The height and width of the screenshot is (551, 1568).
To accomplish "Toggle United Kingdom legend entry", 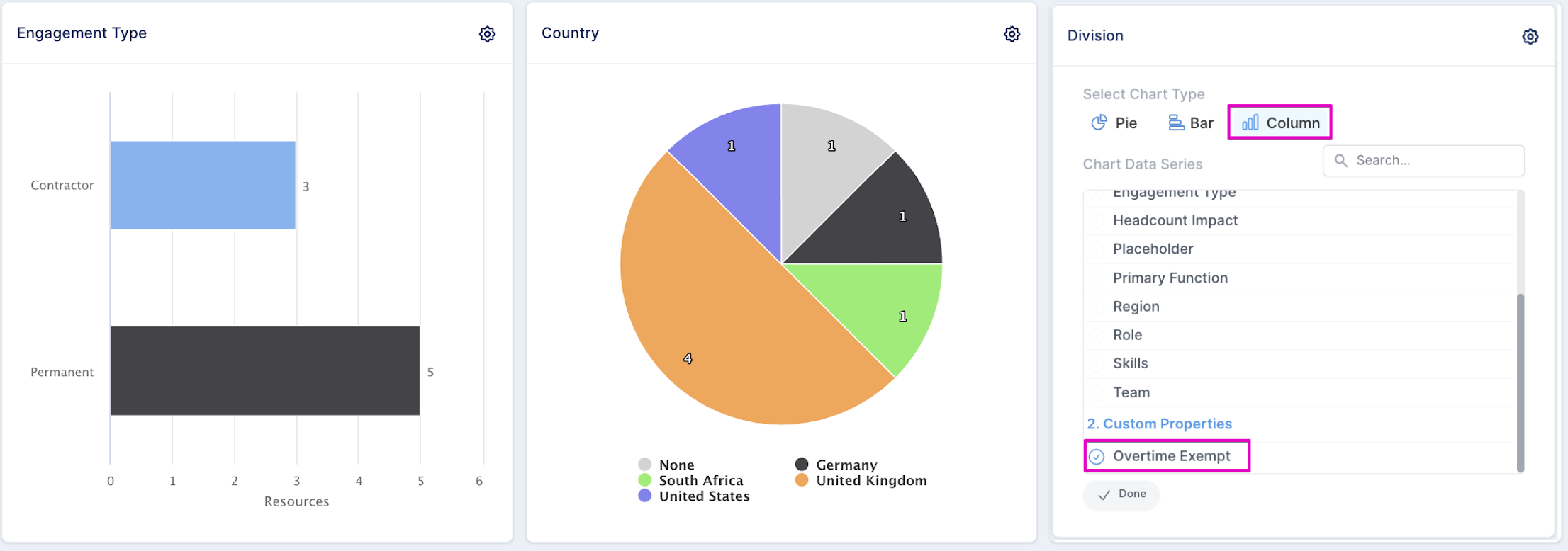I will click(870, 481).
